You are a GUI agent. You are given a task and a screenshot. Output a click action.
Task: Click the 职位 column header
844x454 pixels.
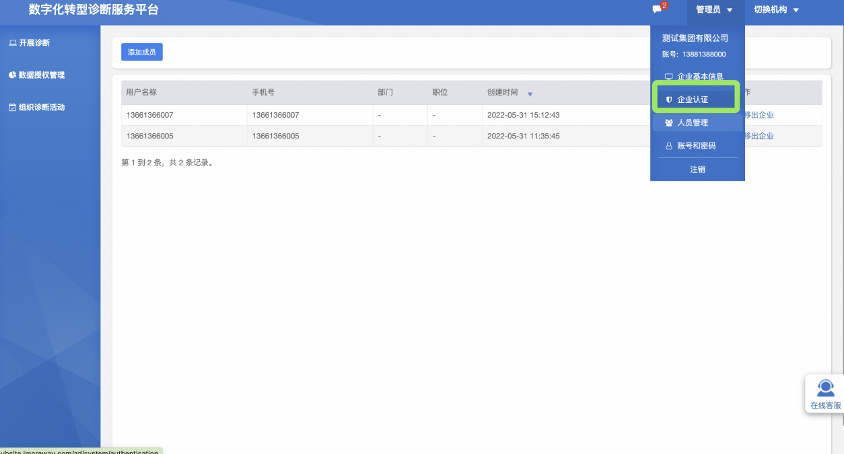(x=440, y=93)
